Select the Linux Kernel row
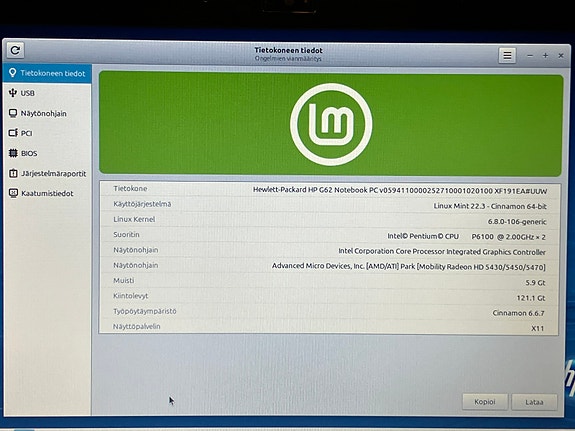Viewport: 575px width, 431px height. coord(330,220)
